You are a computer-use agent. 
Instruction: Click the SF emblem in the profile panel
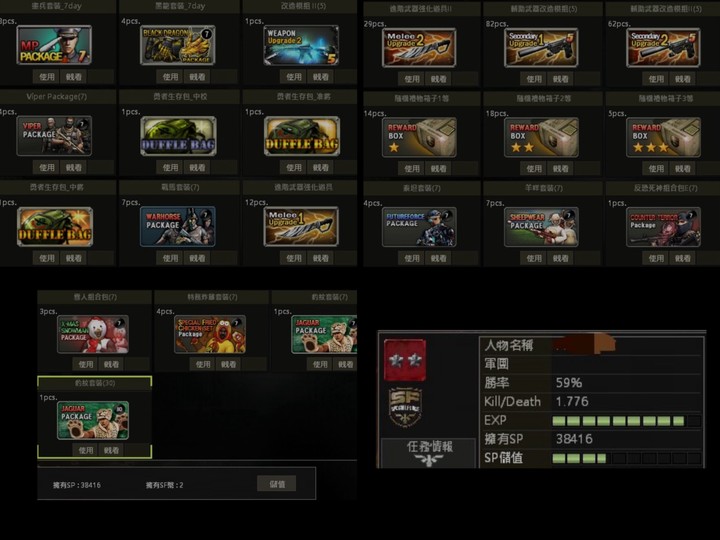[405, 407]
